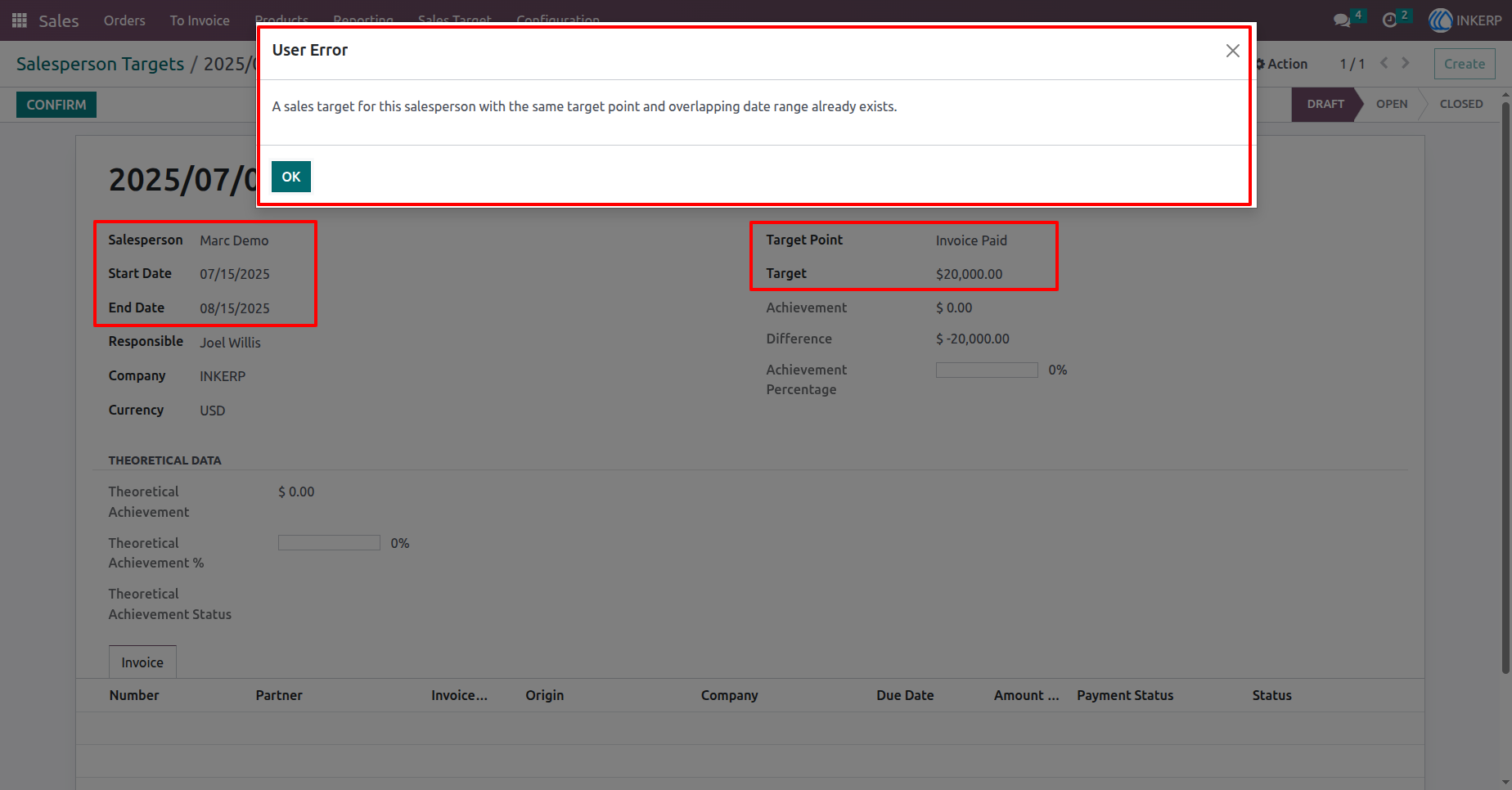Select the DRAFT status stage
The width and height of the screenshot is (1512, 790).
pyautogui.click(x=1325, y=104)
